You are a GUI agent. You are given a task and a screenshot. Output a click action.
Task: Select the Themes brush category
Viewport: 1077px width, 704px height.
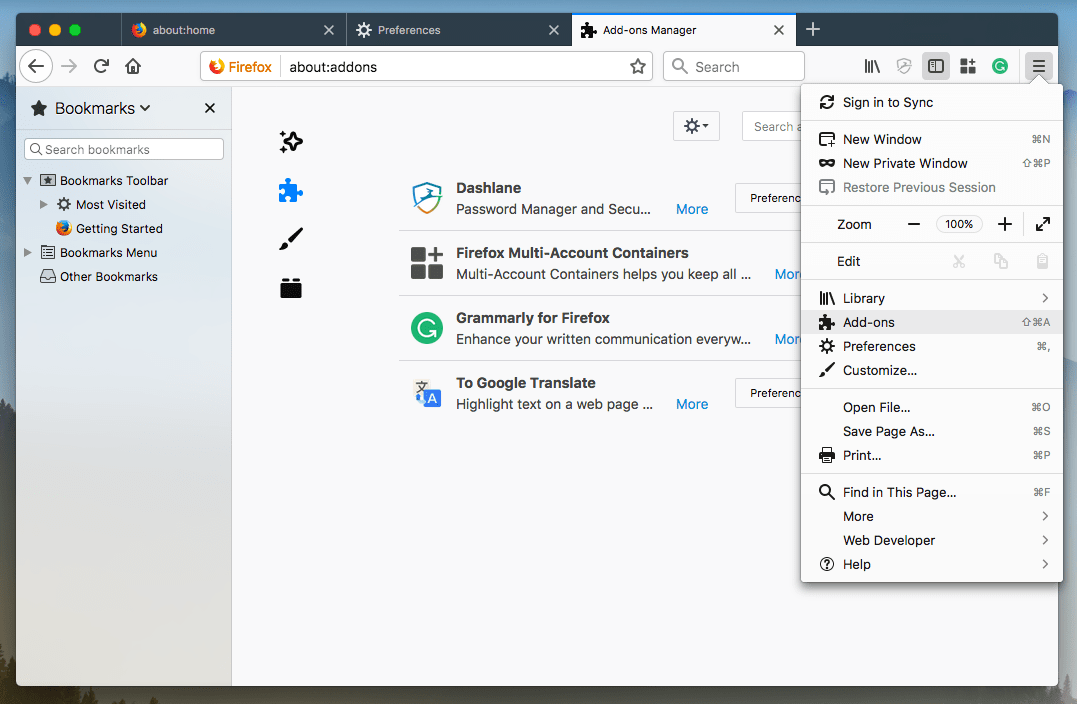[291, 239]
